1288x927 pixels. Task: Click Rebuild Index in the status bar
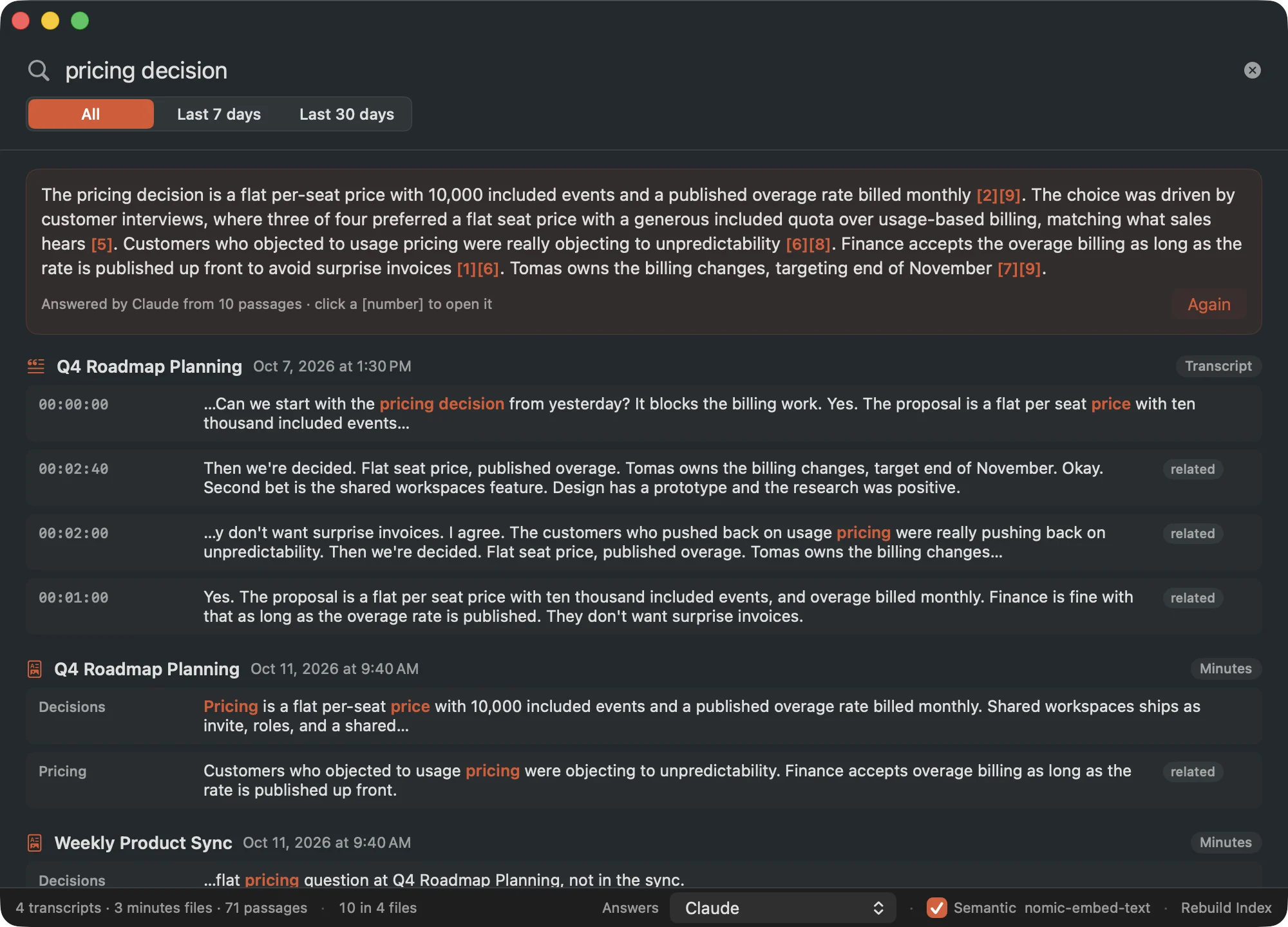(1226, 908)
